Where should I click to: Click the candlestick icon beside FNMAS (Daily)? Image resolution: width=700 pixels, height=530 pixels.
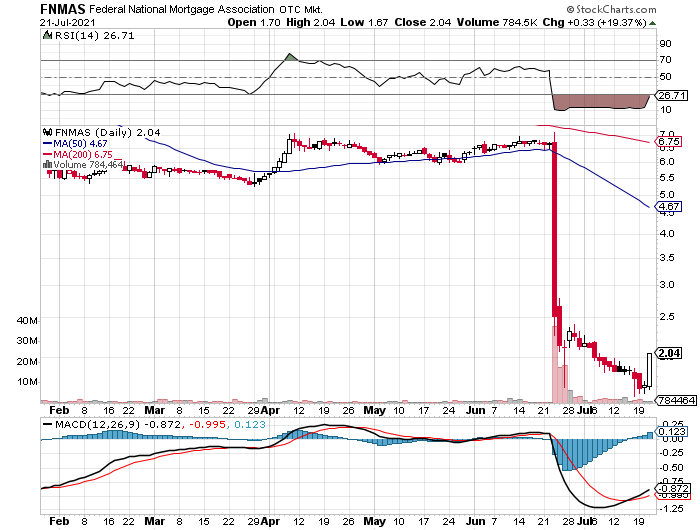pos(47,132)
